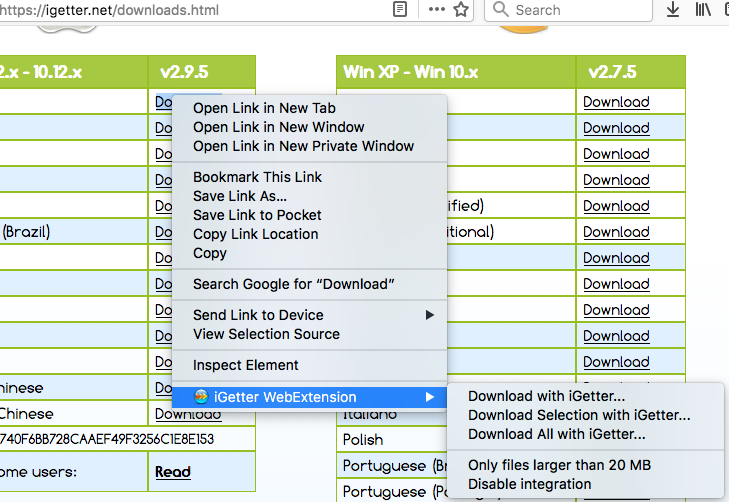Toggle Reader View icon in address bar
Image resolution: width=729 pixels, height=502 pixels.
pos(400,9)
